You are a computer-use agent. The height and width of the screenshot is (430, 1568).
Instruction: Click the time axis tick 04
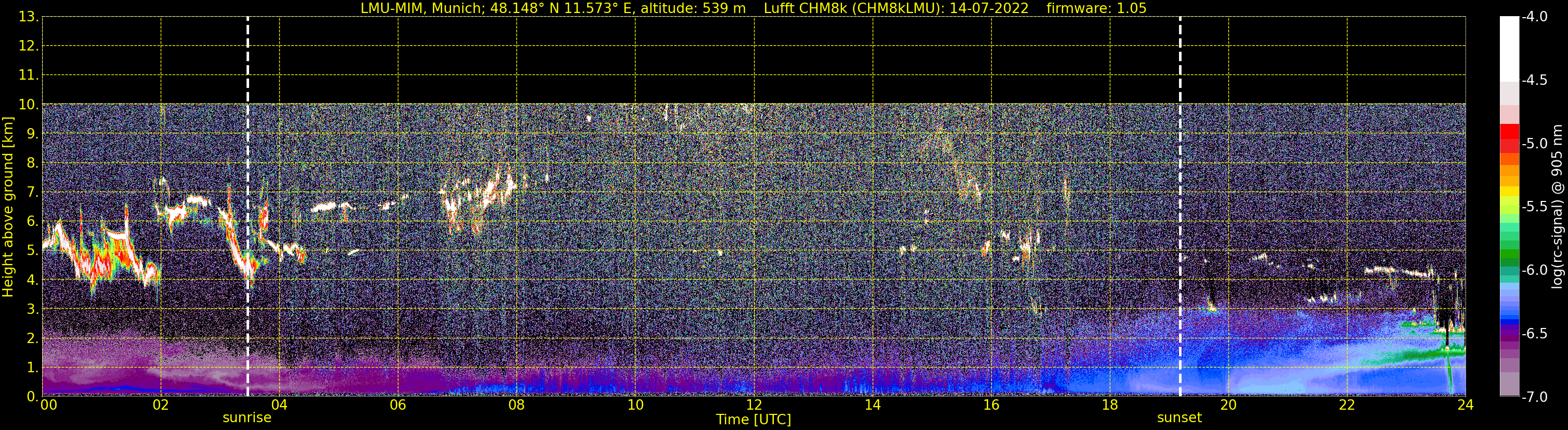pyautogui.click(x=279, y=405)
